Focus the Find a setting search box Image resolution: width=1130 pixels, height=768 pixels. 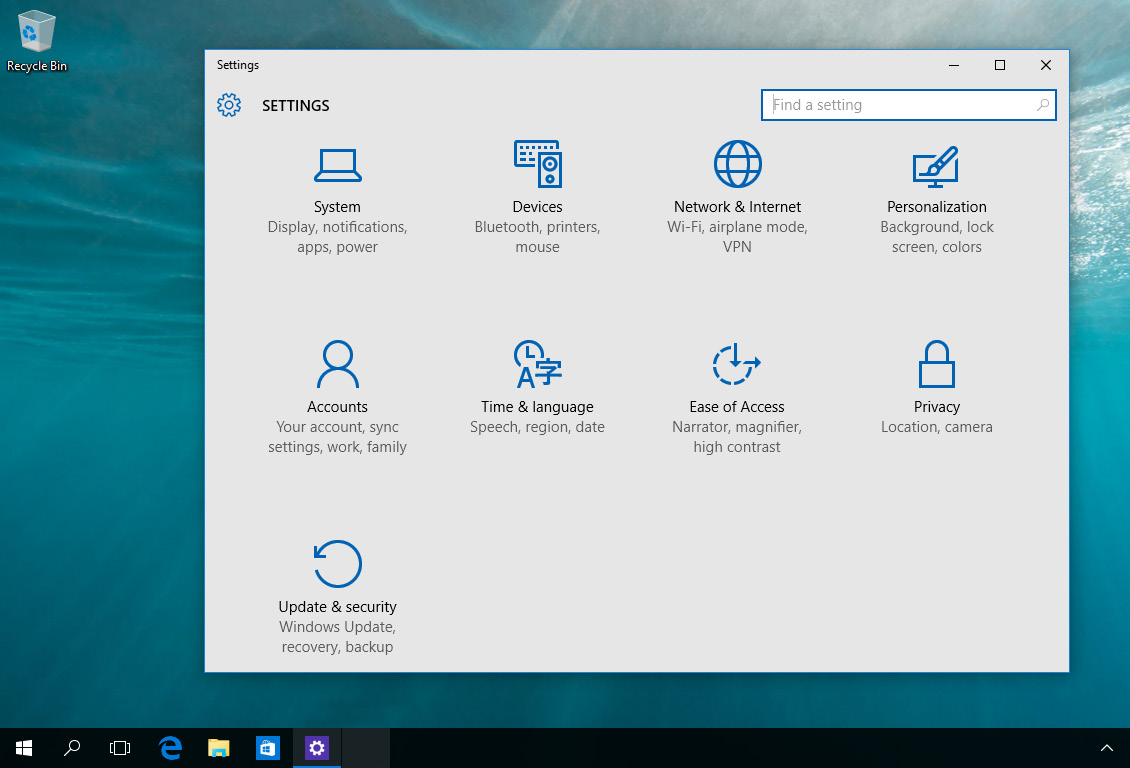(909, 105)
